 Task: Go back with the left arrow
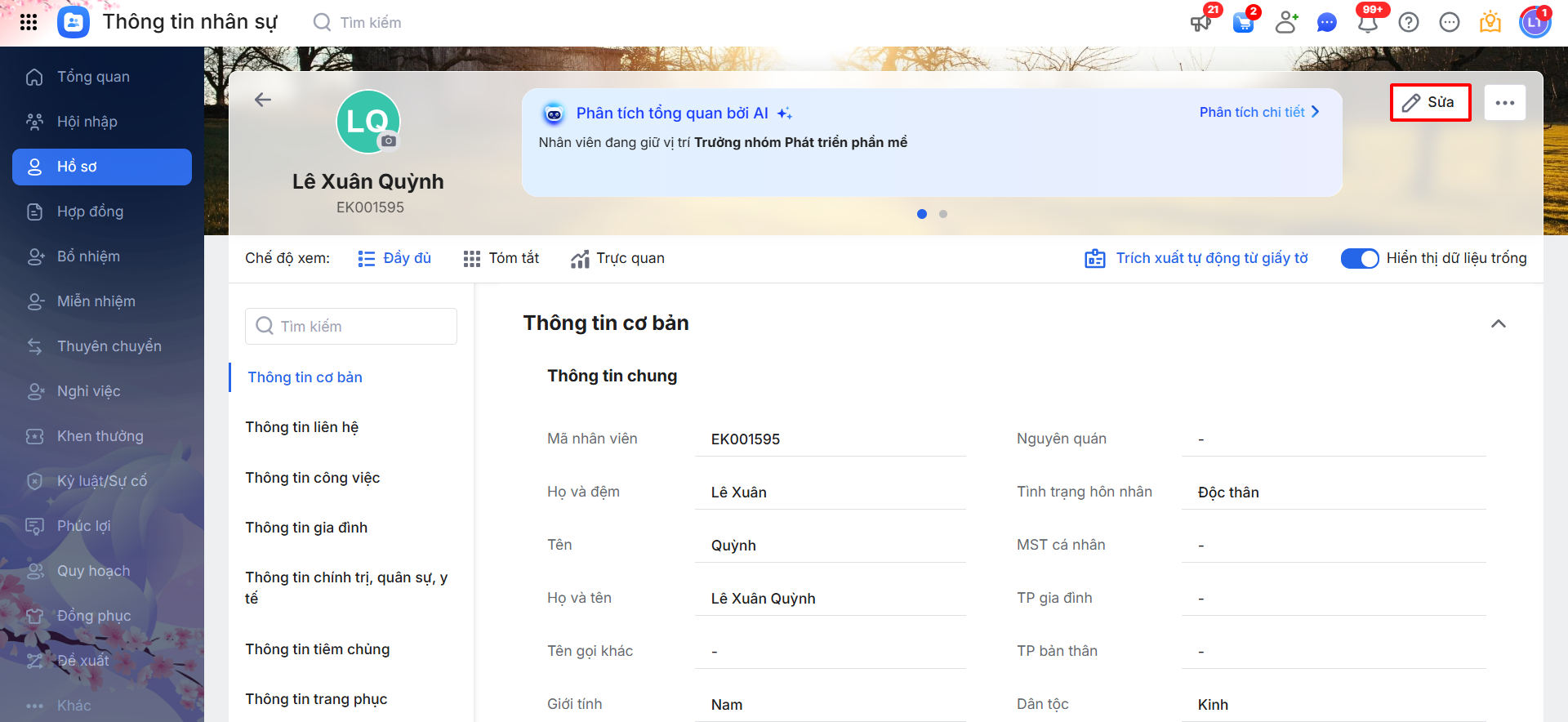[x=263, y=100]
